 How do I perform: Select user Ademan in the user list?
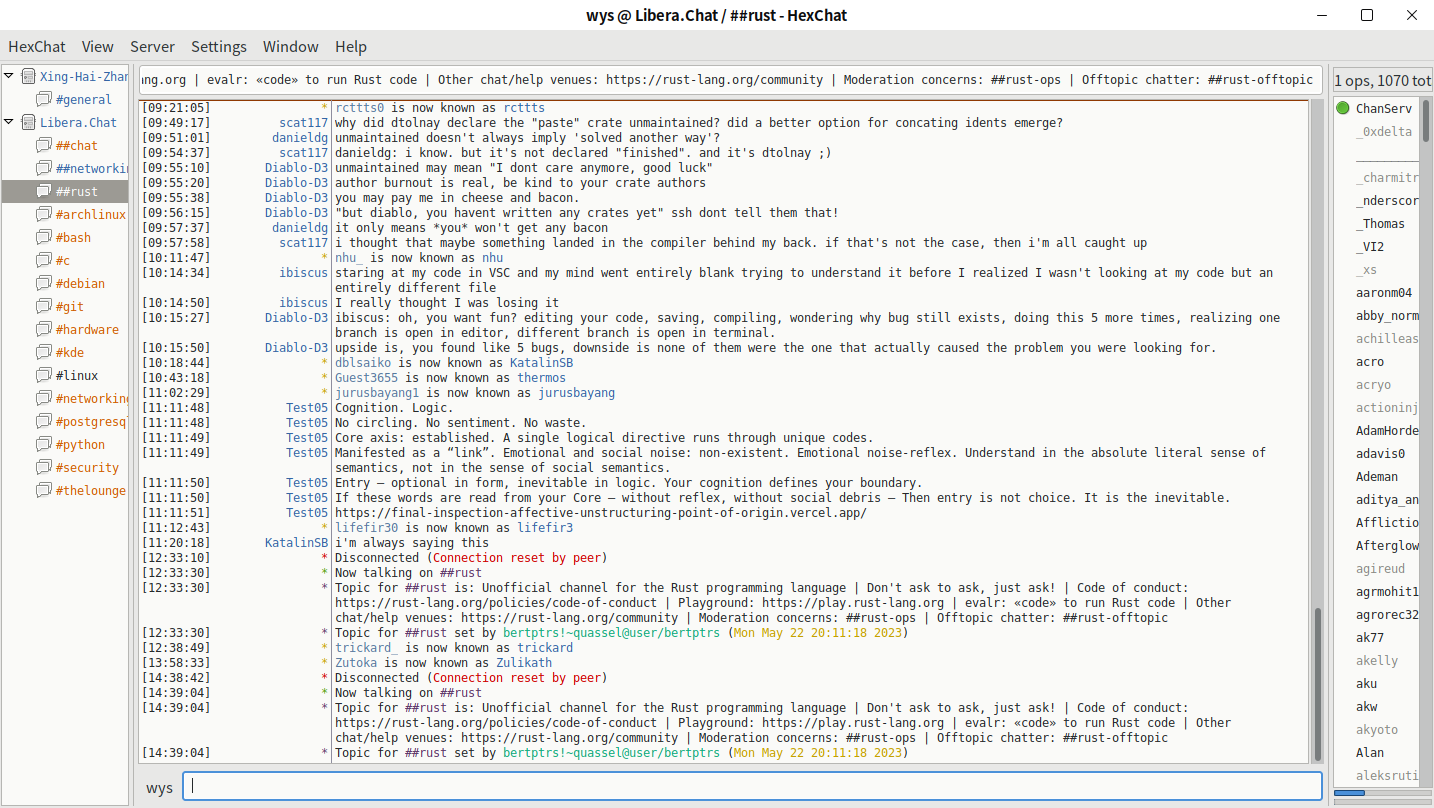[x=1377, y=476]
